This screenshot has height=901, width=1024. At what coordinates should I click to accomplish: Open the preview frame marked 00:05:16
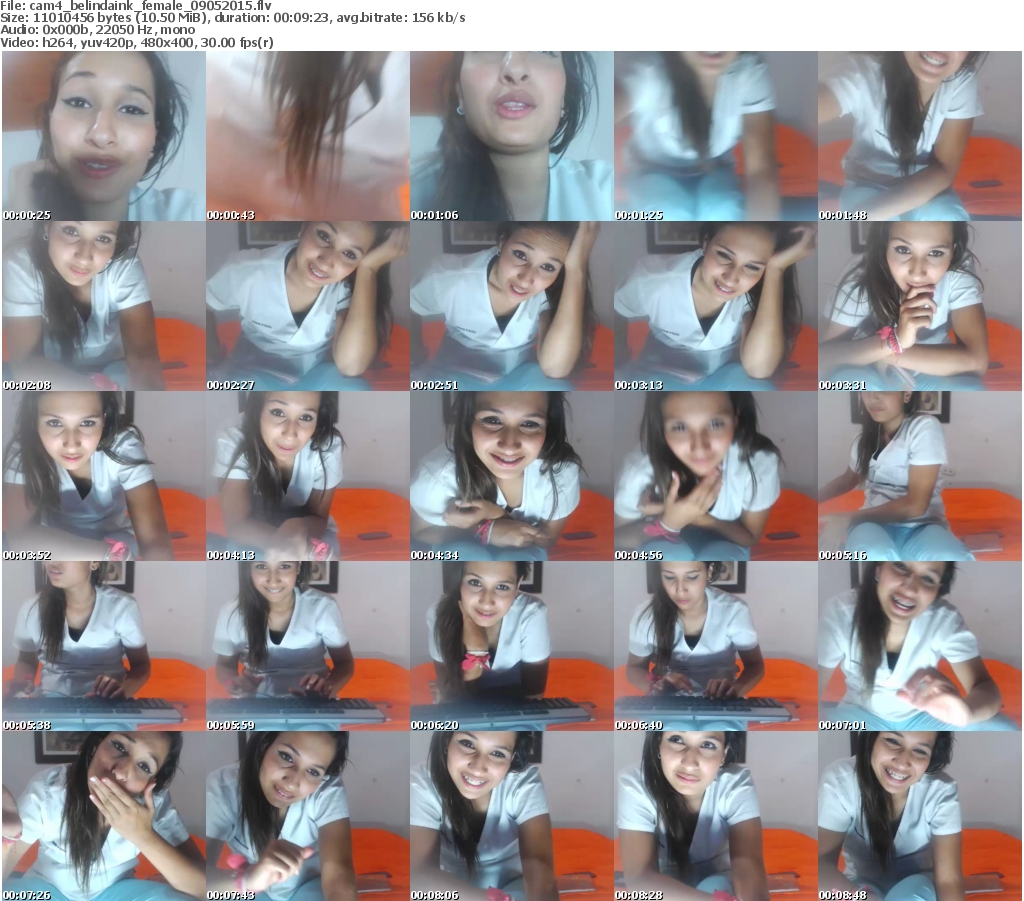[x=920, y=476]
